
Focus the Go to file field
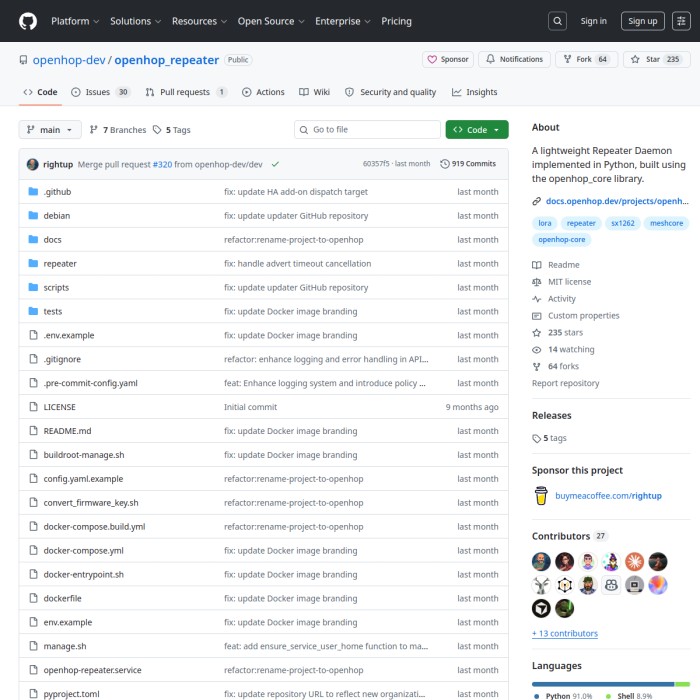(367, 129)
